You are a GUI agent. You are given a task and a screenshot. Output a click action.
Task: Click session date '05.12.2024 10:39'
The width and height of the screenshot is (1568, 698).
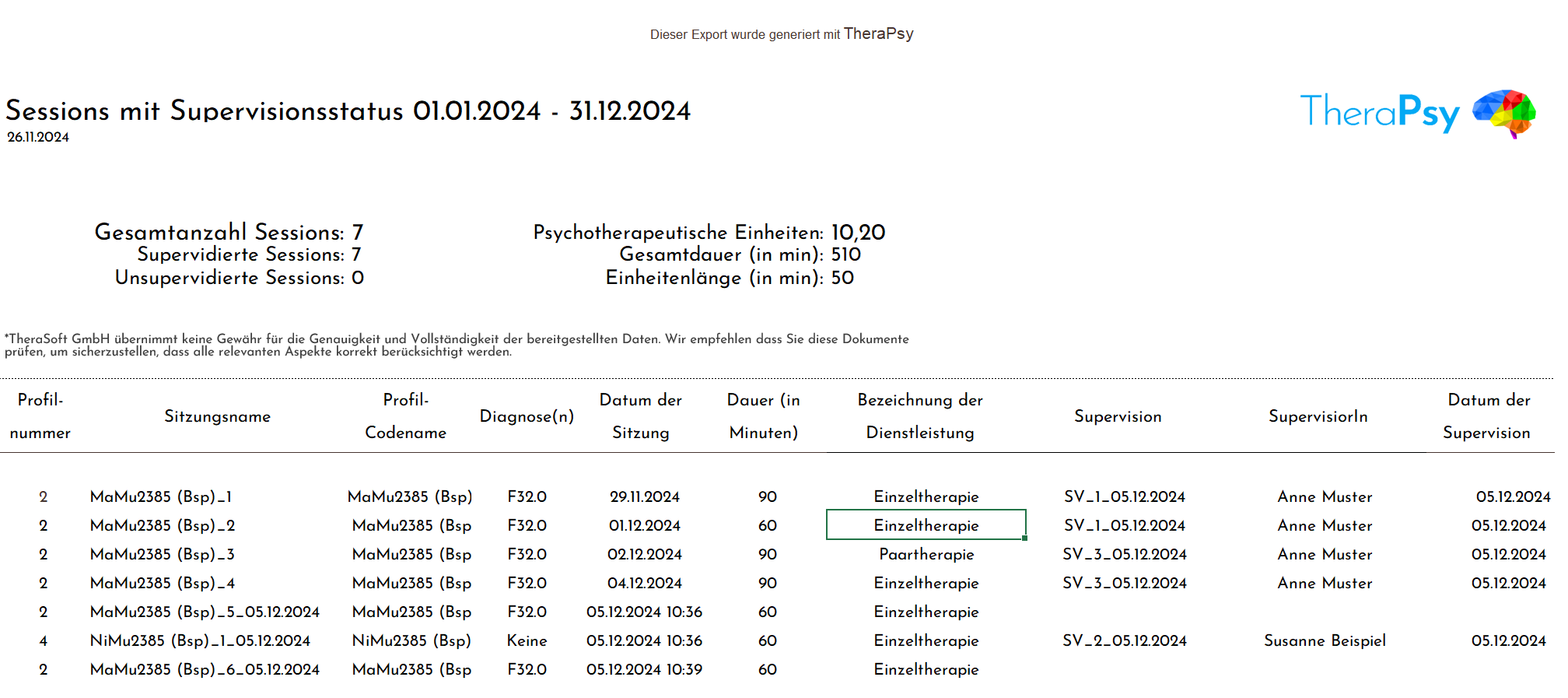(645, 670)
